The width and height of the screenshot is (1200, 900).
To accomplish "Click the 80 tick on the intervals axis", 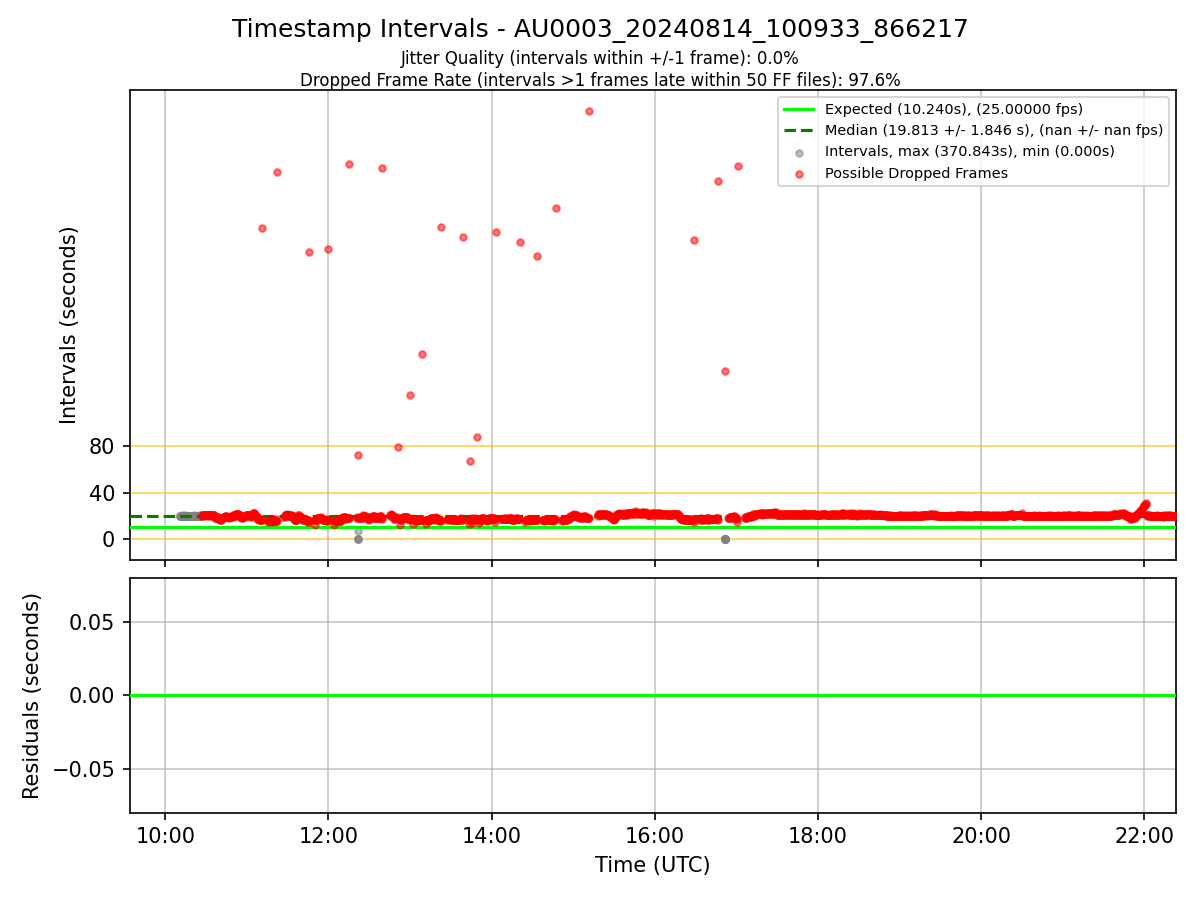I will click(102, 447).
